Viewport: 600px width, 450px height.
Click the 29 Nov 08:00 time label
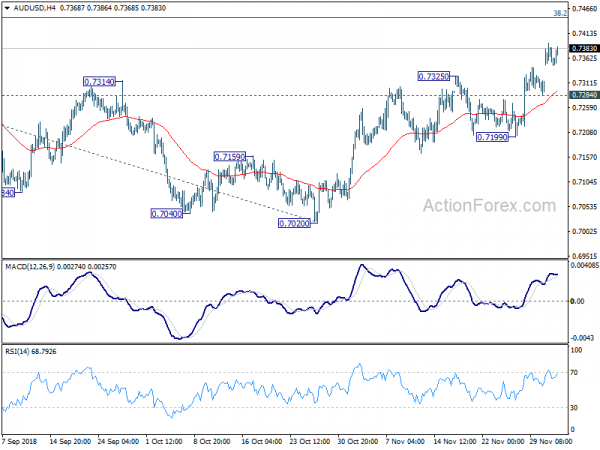(x=551, y=441)
